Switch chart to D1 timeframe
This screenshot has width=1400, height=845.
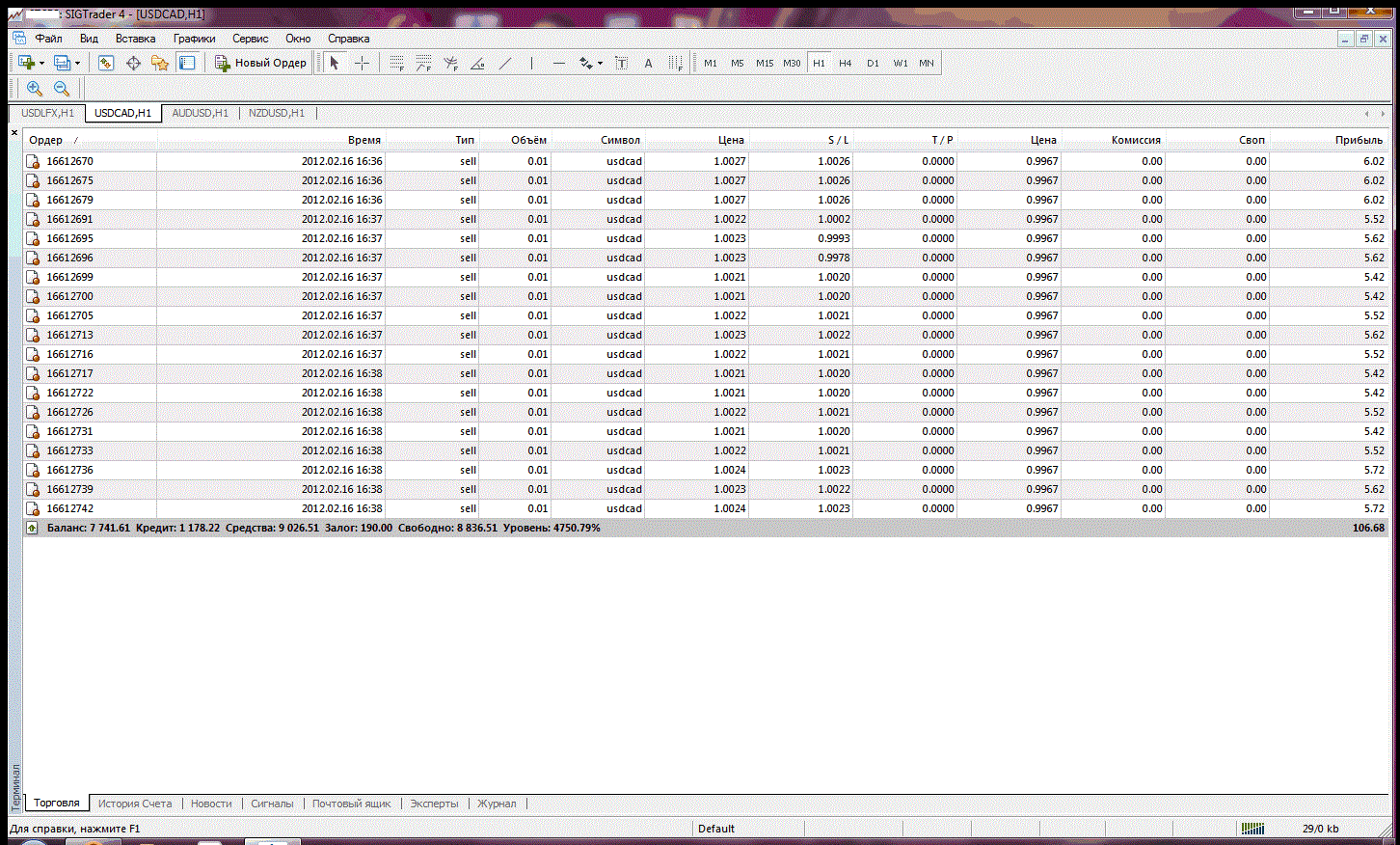pos(873,63)
